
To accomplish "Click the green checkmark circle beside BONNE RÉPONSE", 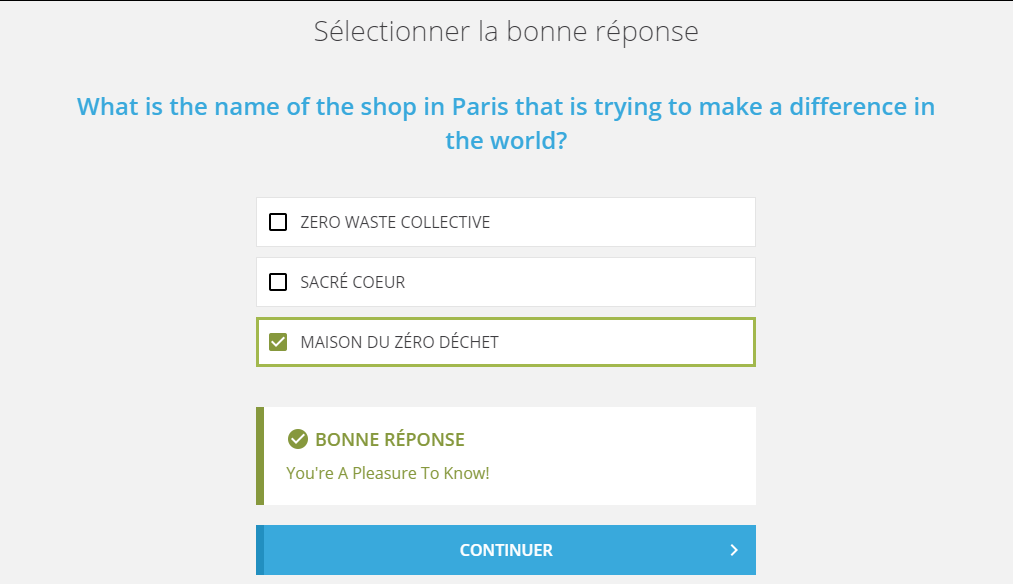I will pyautogui.click(x=298, y=439).
